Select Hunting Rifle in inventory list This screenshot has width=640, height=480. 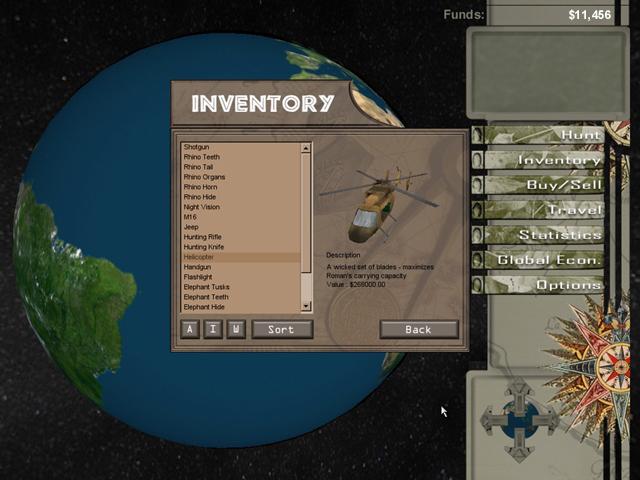(203, 237)
